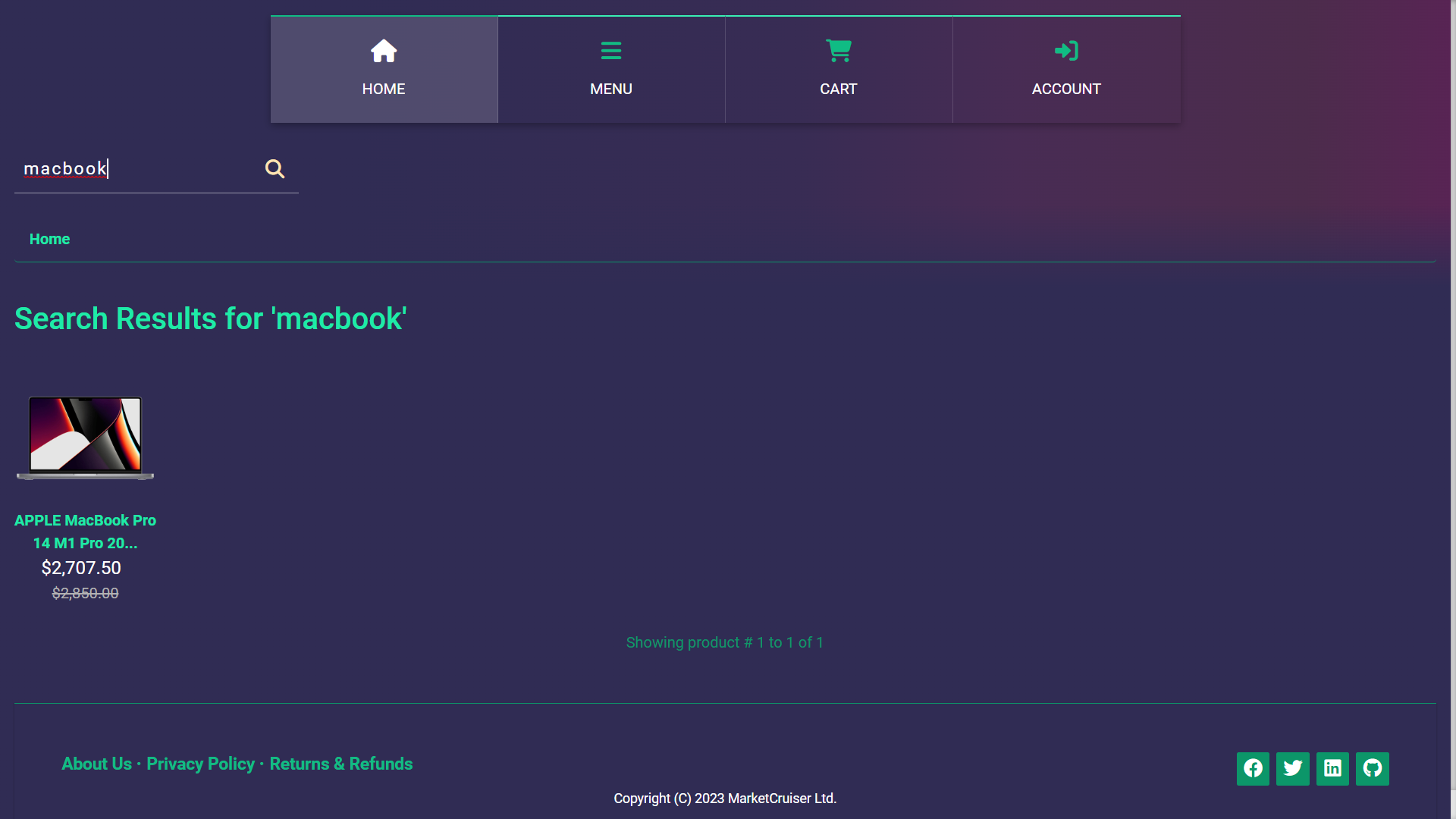
Task: Open the Returns & Refunds footer link
Action: click(340, 764)
